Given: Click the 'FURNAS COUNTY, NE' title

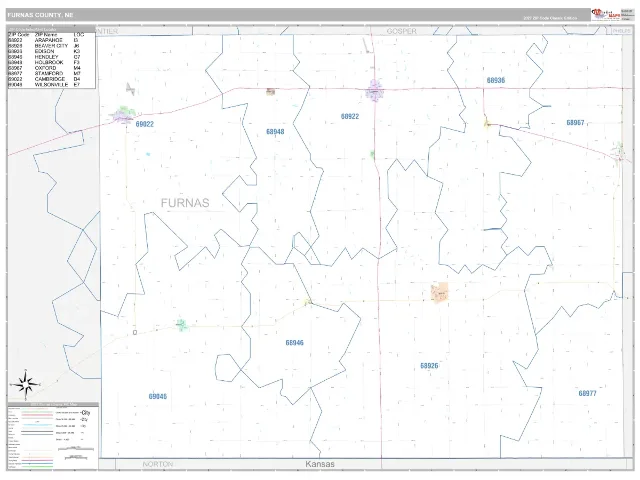Looking at the screenshot, I should tap(40, 15).
